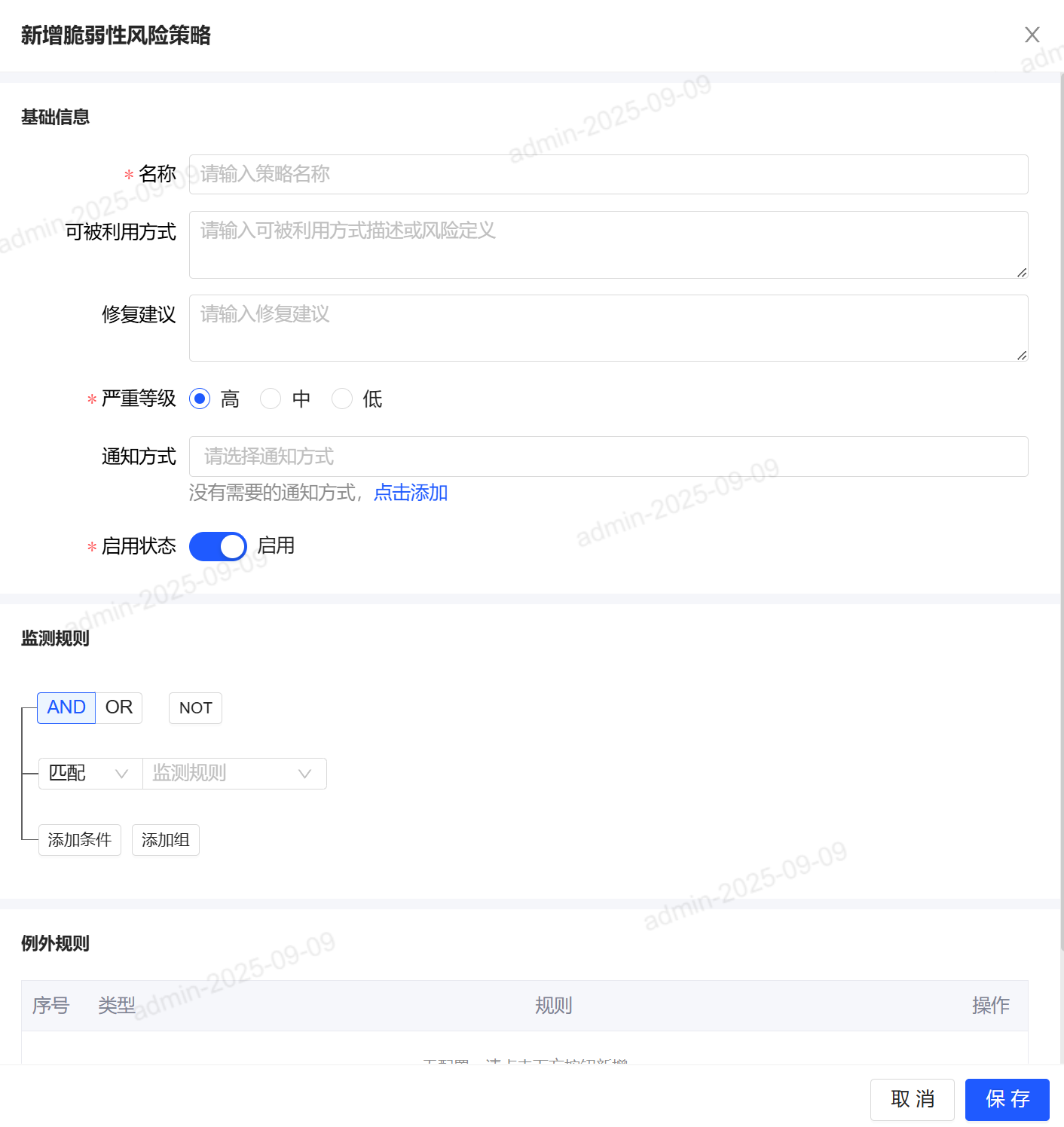The width and height of the screenshot is (1064, 1127).
Task: Select 中 severity level radio
Action: 271,399
